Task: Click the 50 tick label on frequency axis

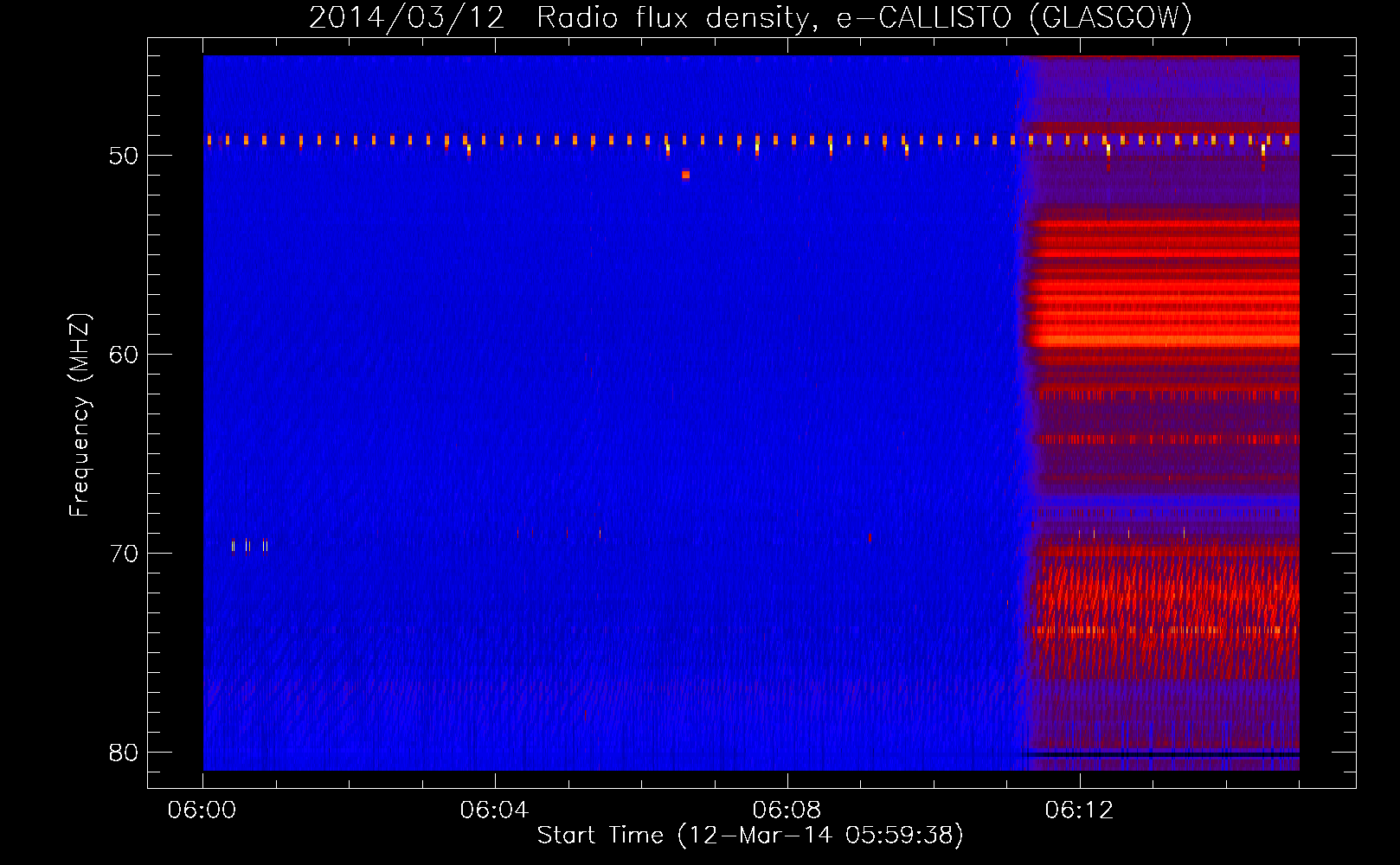Action: click(x=124, y=156)
